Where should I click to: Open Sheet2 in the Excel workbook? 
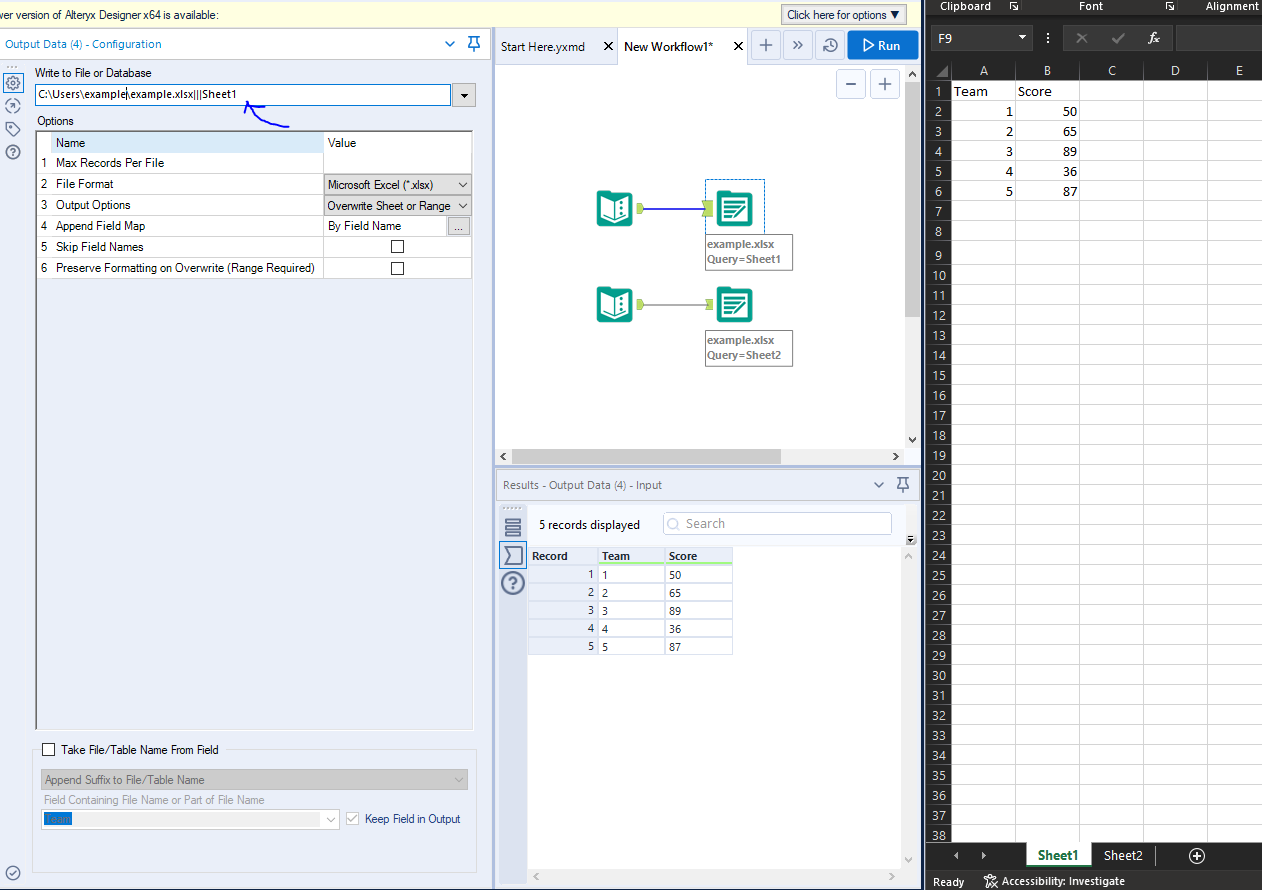pos(1122,855)
